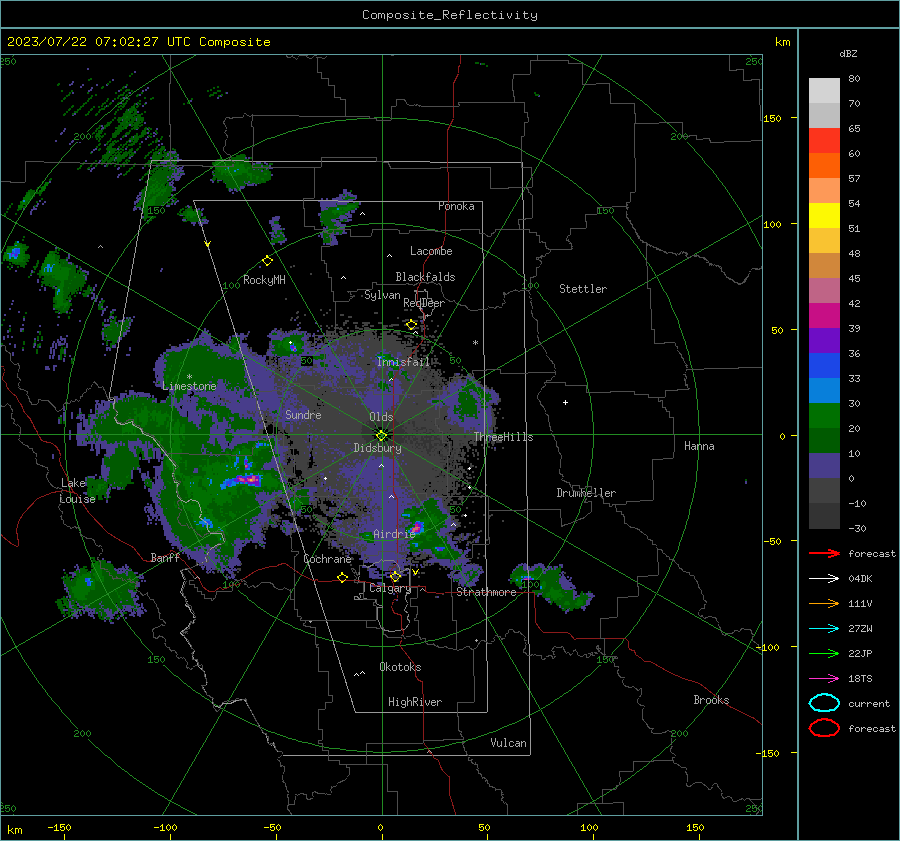Pick the magenta 39–42 dBZ legend swatch
This screenshot has height=841, width=900.
tap(824, 316)
